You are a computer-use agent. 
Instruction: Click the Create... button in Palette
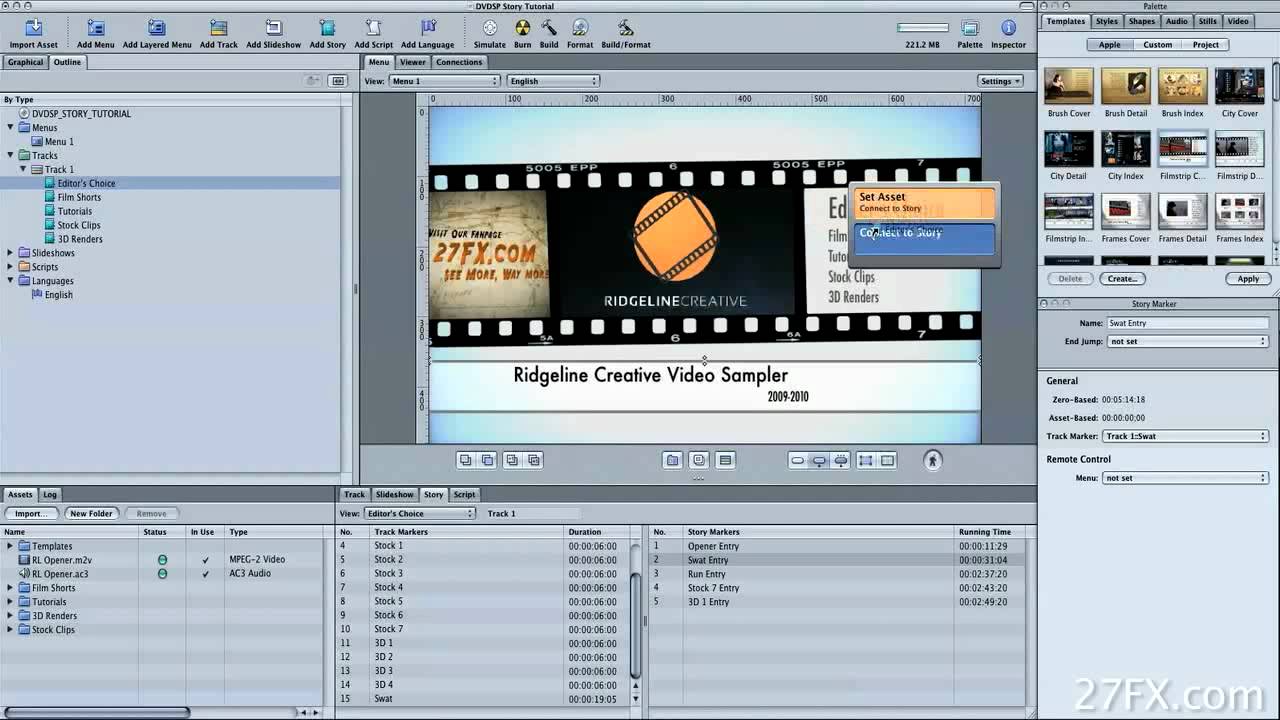(x=1121, y=278)
